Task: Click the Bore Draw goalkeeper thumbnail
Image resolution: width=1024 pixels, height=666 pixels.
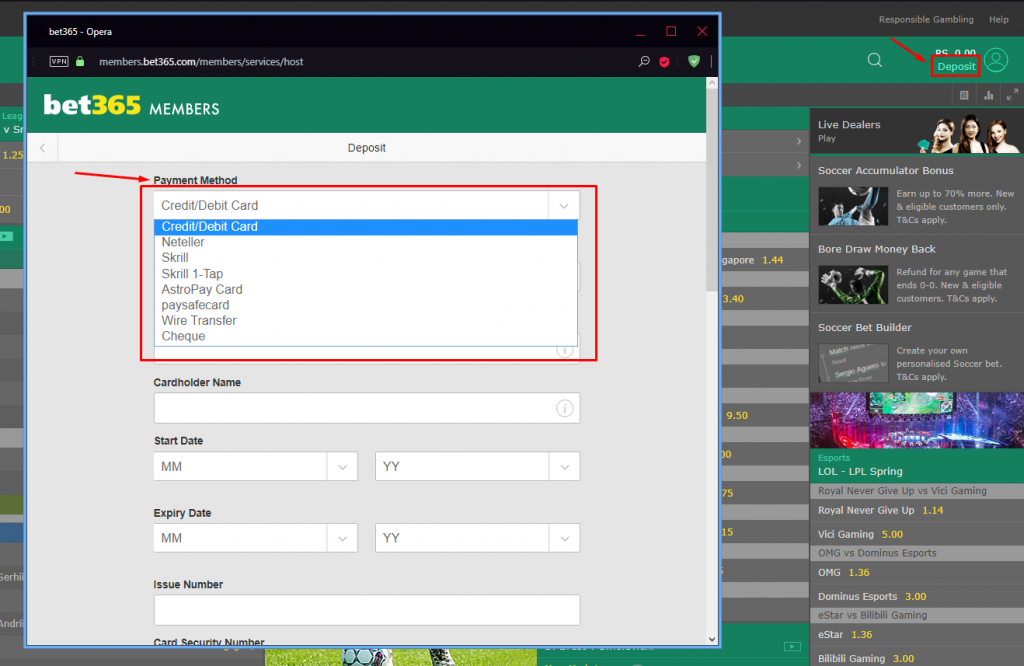Action: point(853,285)
